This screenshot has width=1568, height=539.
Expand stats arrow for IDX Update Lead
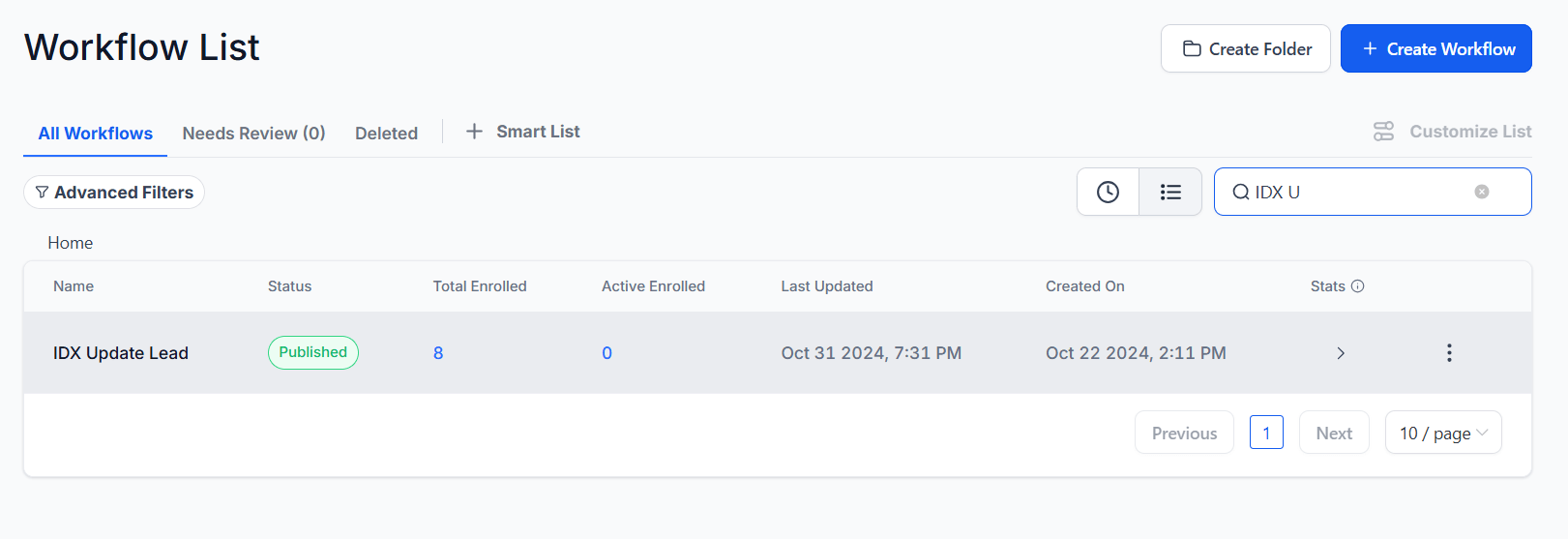tap(1340, 353)
